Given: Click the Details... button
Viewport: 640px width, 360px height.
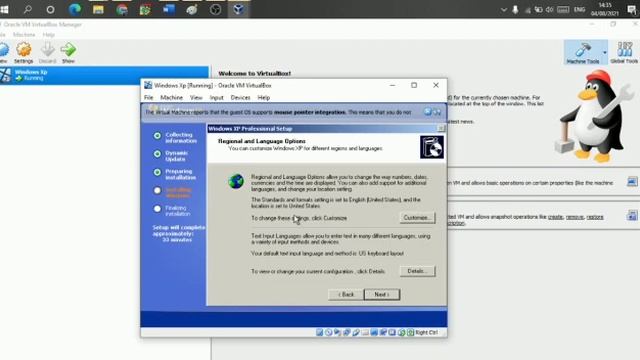Looking at the screenshot, I should tap(417, 271).
